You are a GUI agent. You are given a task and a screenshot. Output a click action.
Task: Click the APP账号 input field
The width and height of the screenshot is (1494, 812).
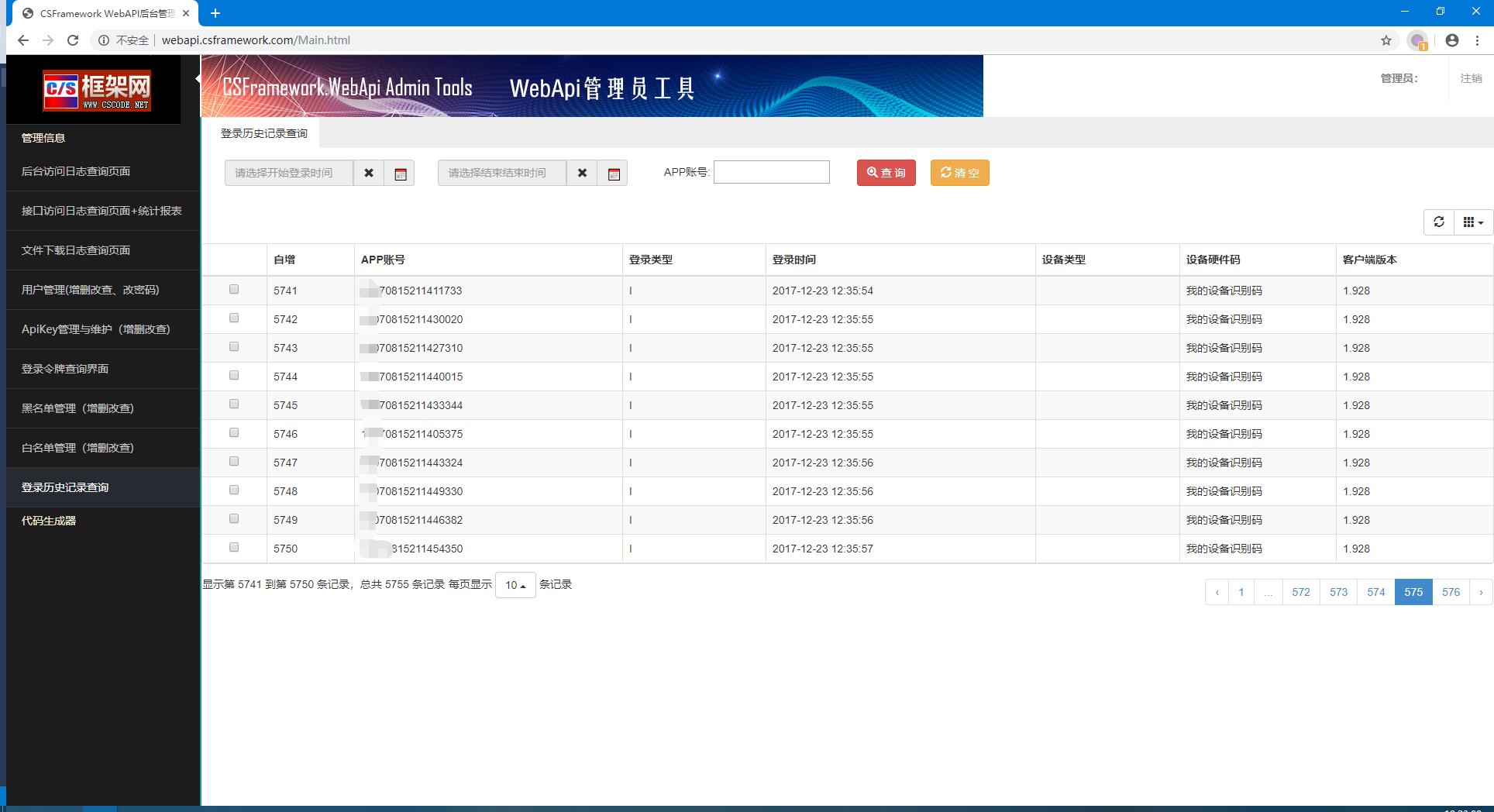[771, 172]
